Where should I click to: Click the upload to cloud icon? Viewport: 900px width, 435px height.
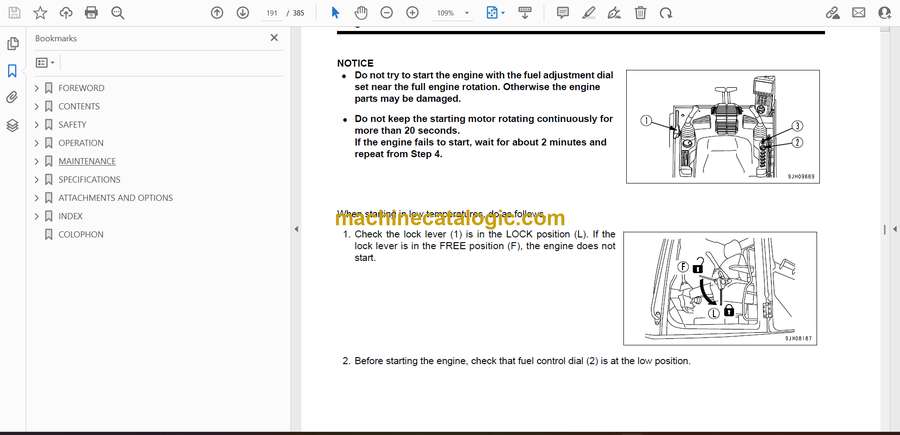click(x=66, y=13)
